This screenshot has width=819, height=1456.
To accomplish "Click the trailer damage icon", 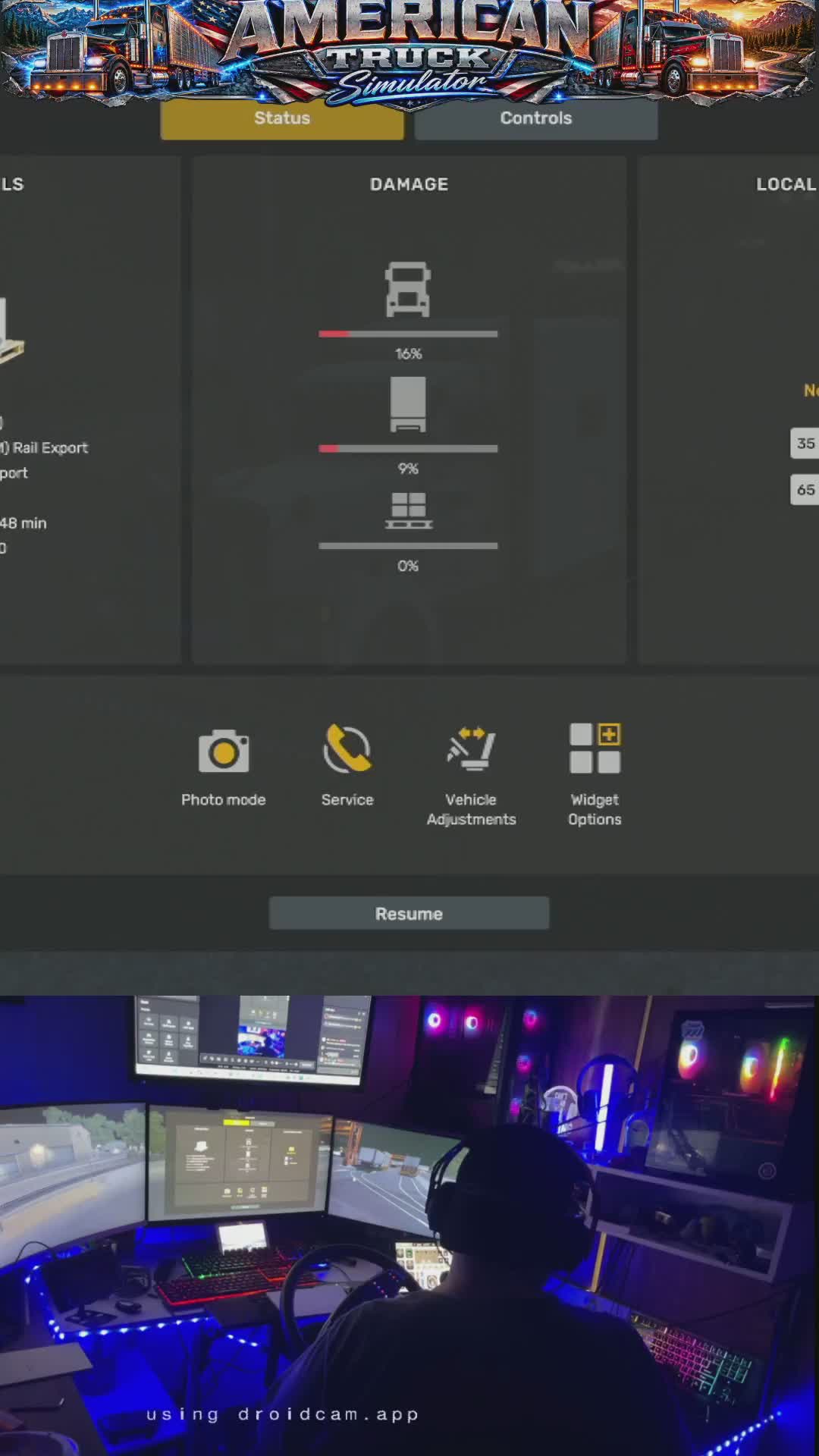I will (408, 404).
